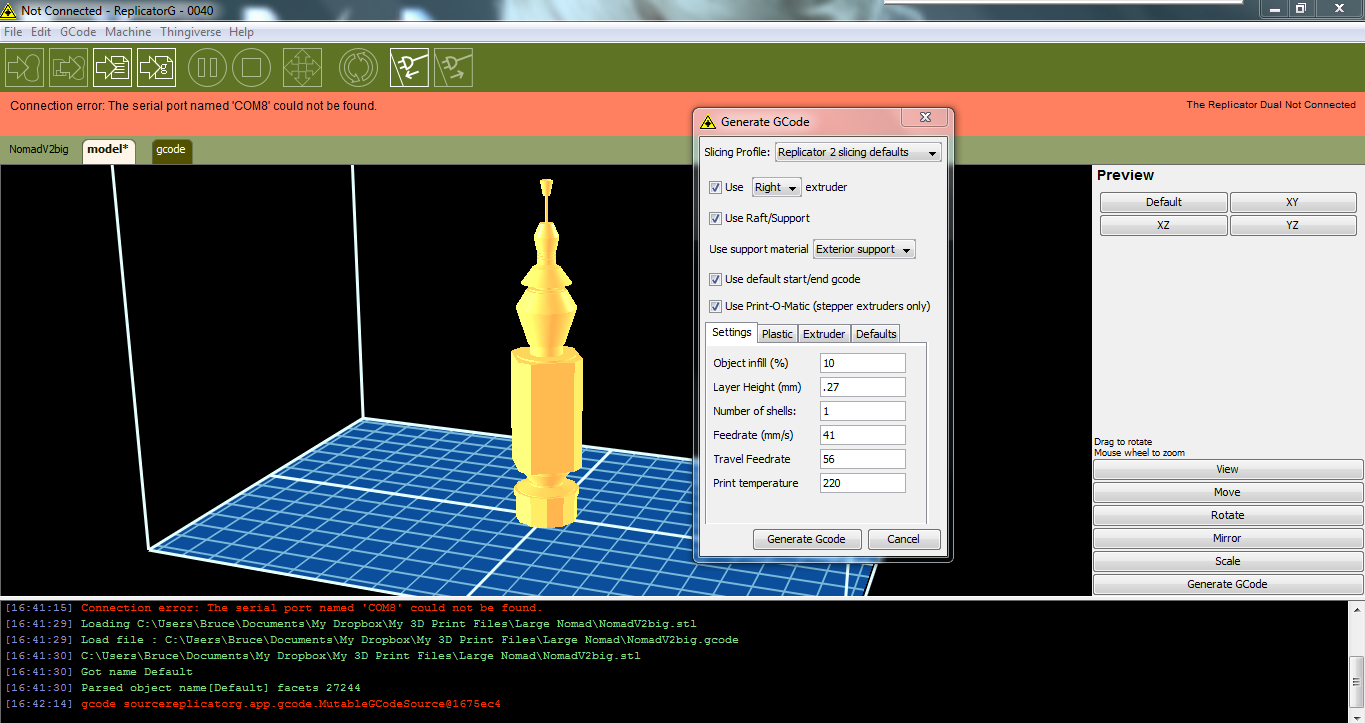Open the Thingiverse menu
Image resolution: width=1365 pixels, height=723 pixels.
point(191,32)
